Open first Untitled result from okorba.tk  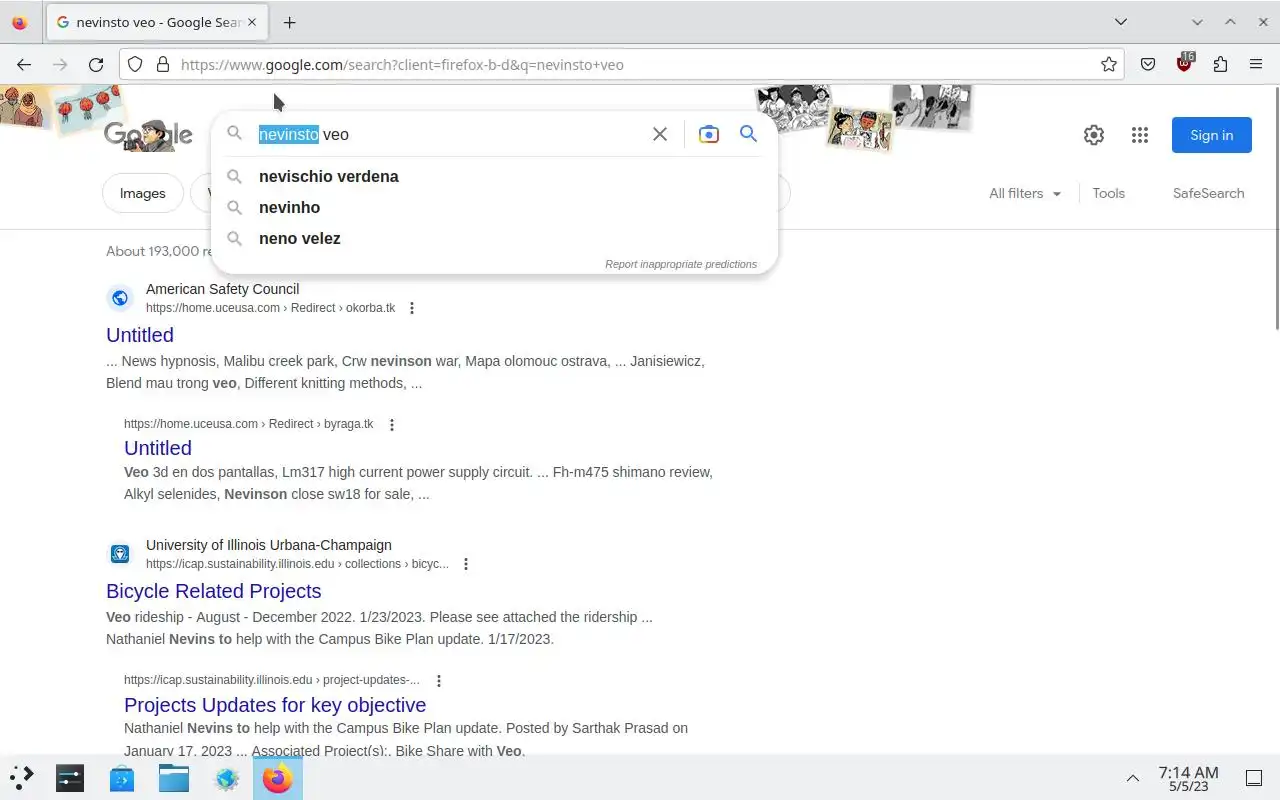coord(140,335)
